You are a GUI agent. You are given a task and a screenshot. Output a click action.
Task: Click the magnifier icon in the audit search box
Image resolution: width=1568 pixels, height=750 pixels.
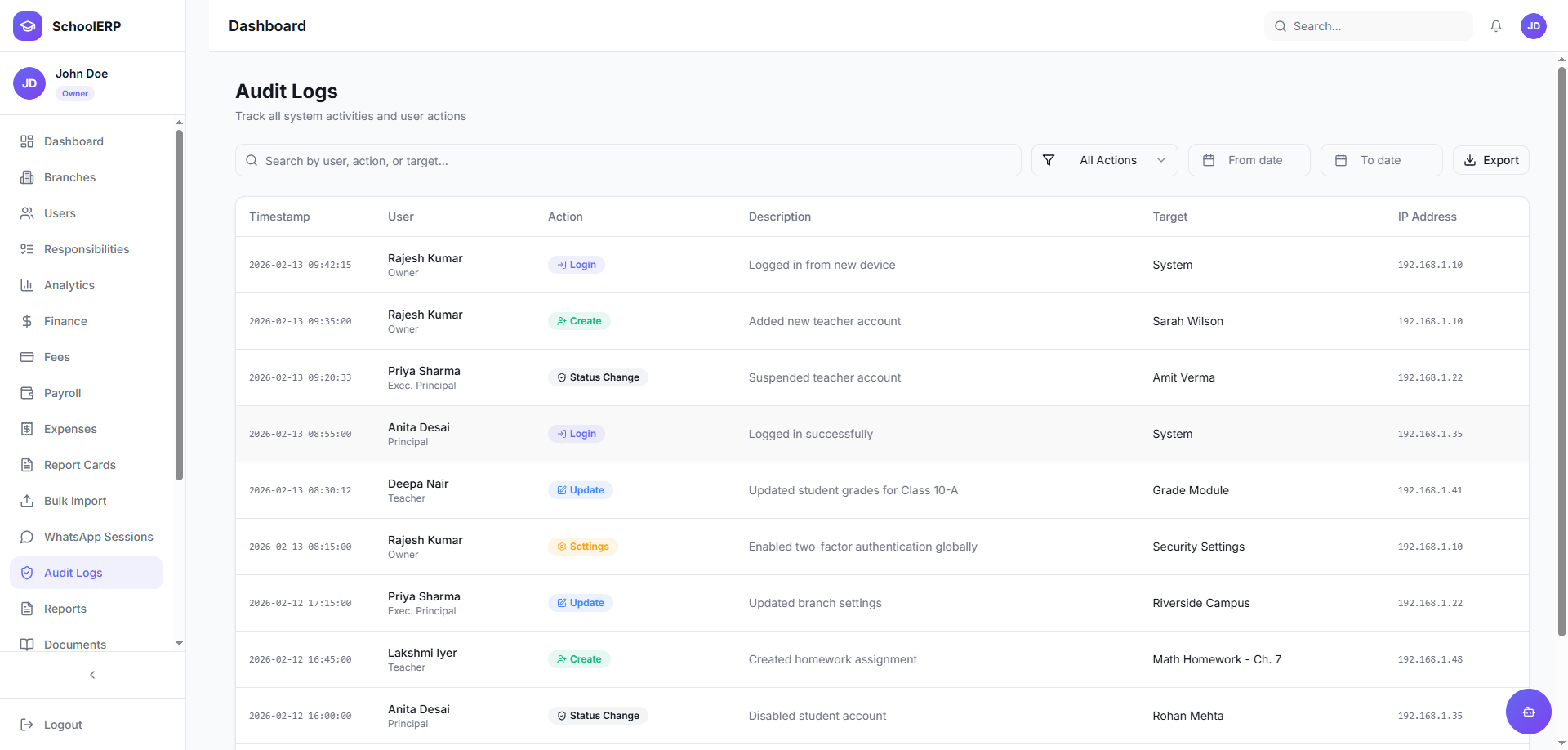pos(252,160)
